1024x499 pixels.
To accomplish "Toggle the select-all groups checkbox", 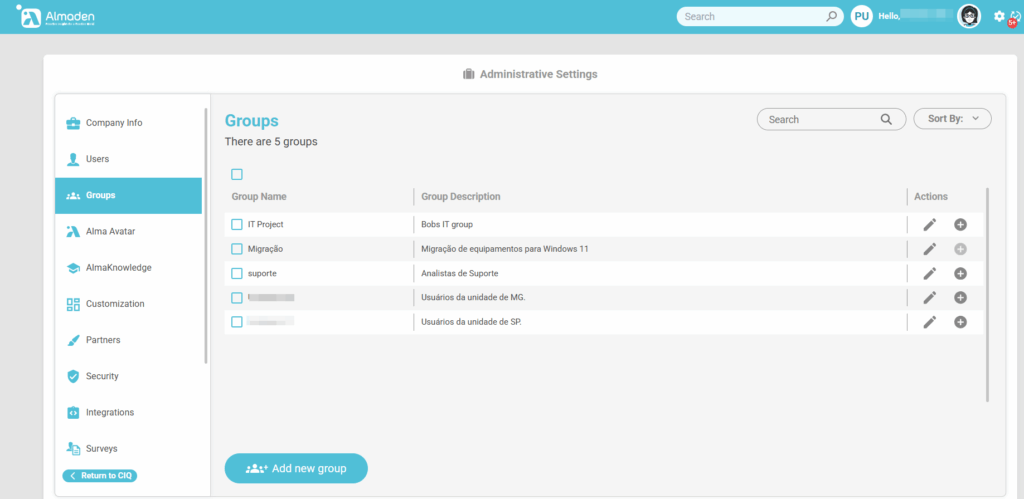I will [237, 175].
